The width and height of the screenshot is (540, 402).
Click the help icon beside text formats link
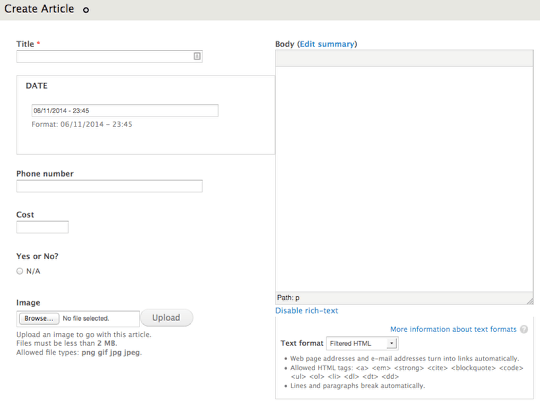point(524,329)
